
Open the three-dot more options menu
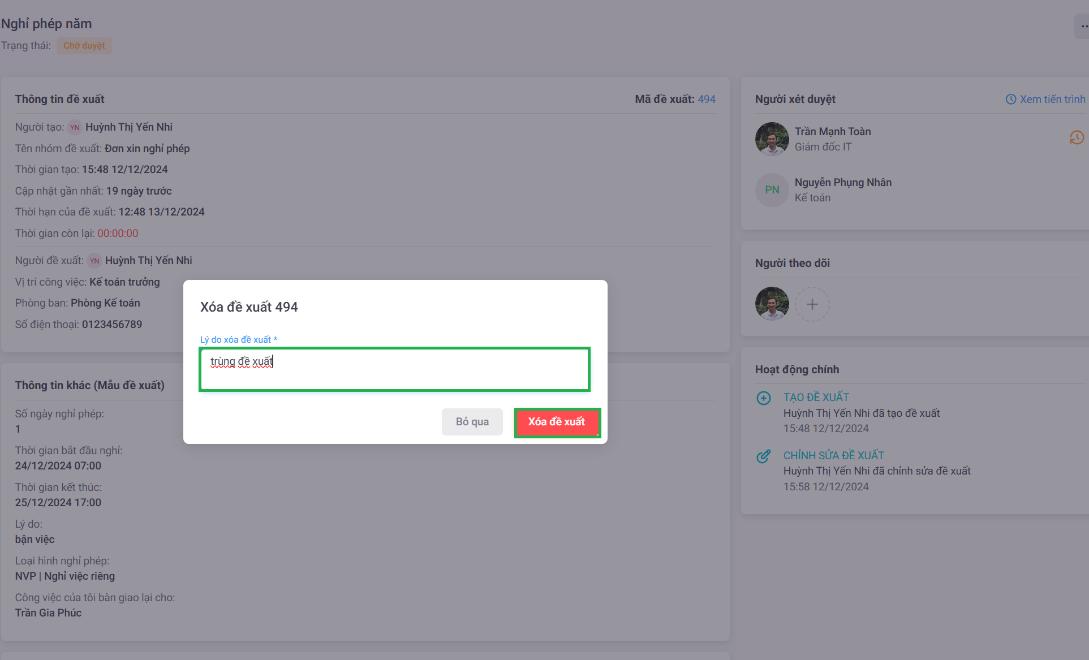click(x=1083, y=27)
